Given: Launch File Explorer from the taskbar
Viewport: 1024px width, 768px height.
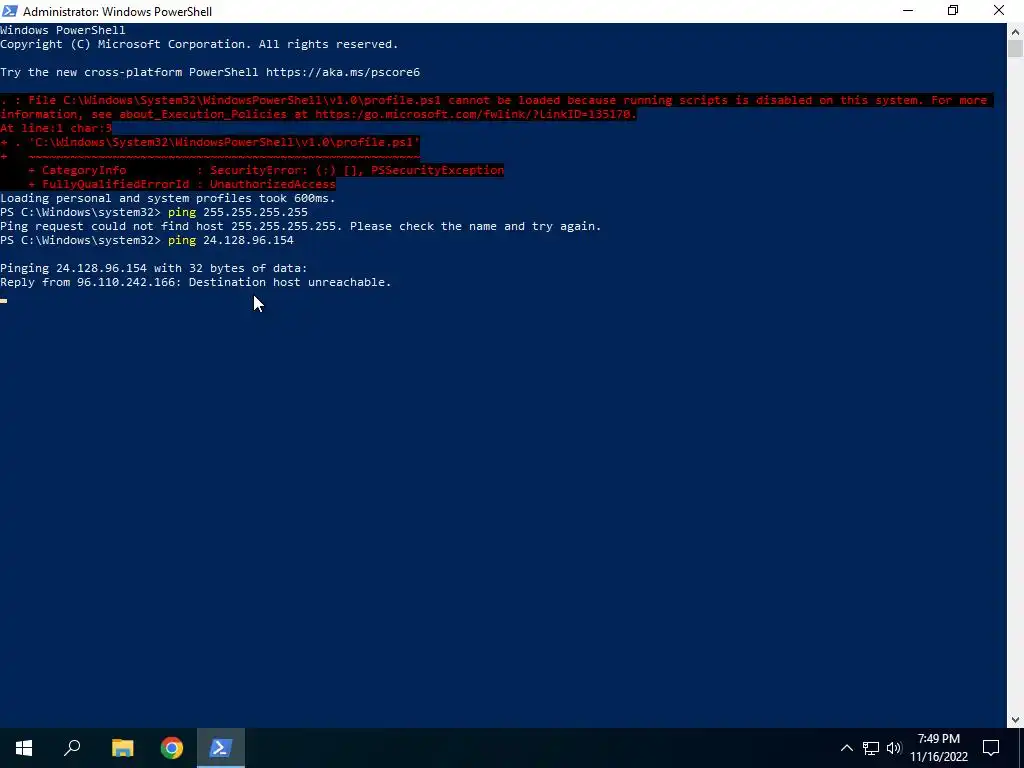Looking at the screenshot, I should [122, 748].
